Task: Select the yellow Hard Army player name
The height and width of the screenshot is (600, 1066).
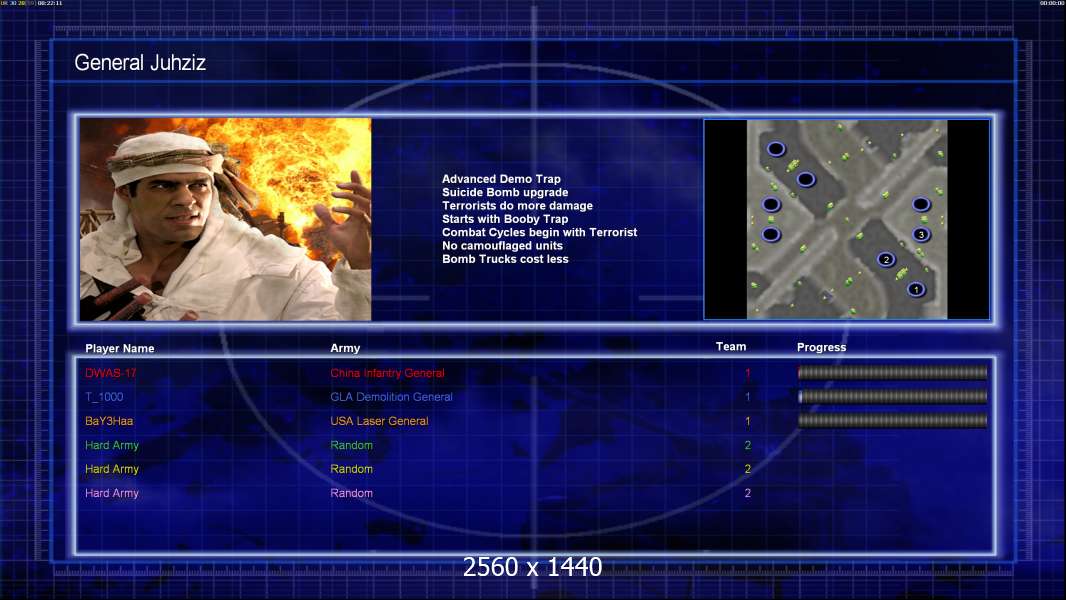Action: coord(111,469)
